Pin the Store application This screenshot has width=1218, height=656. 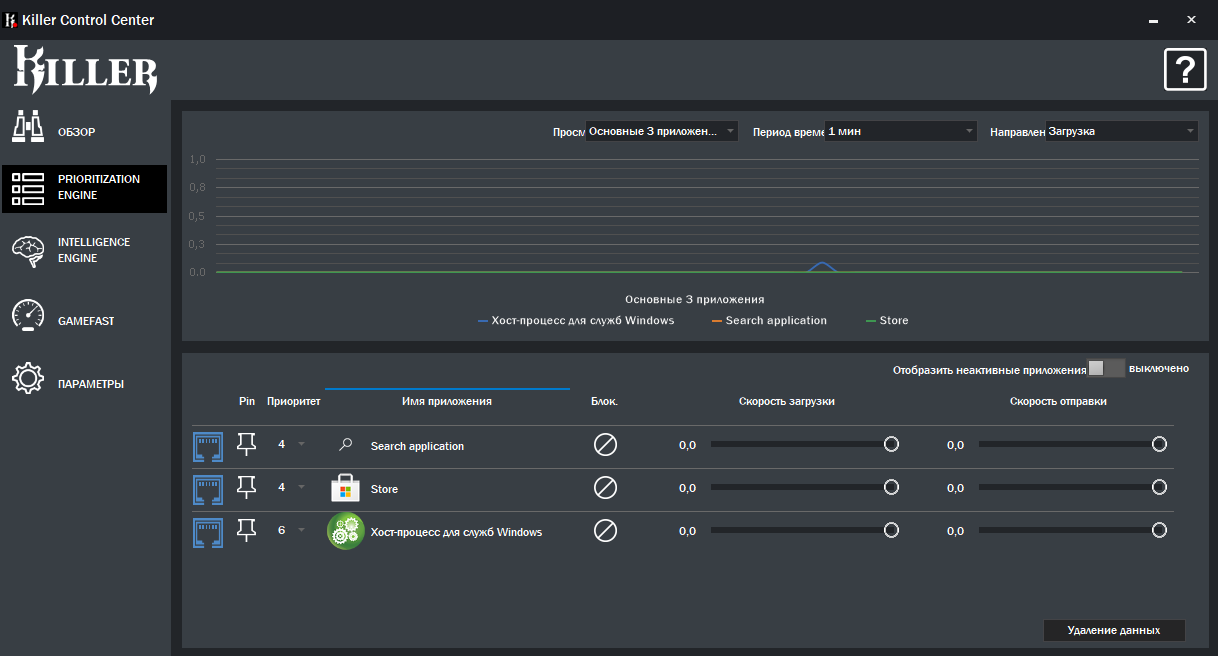(246, 488)
